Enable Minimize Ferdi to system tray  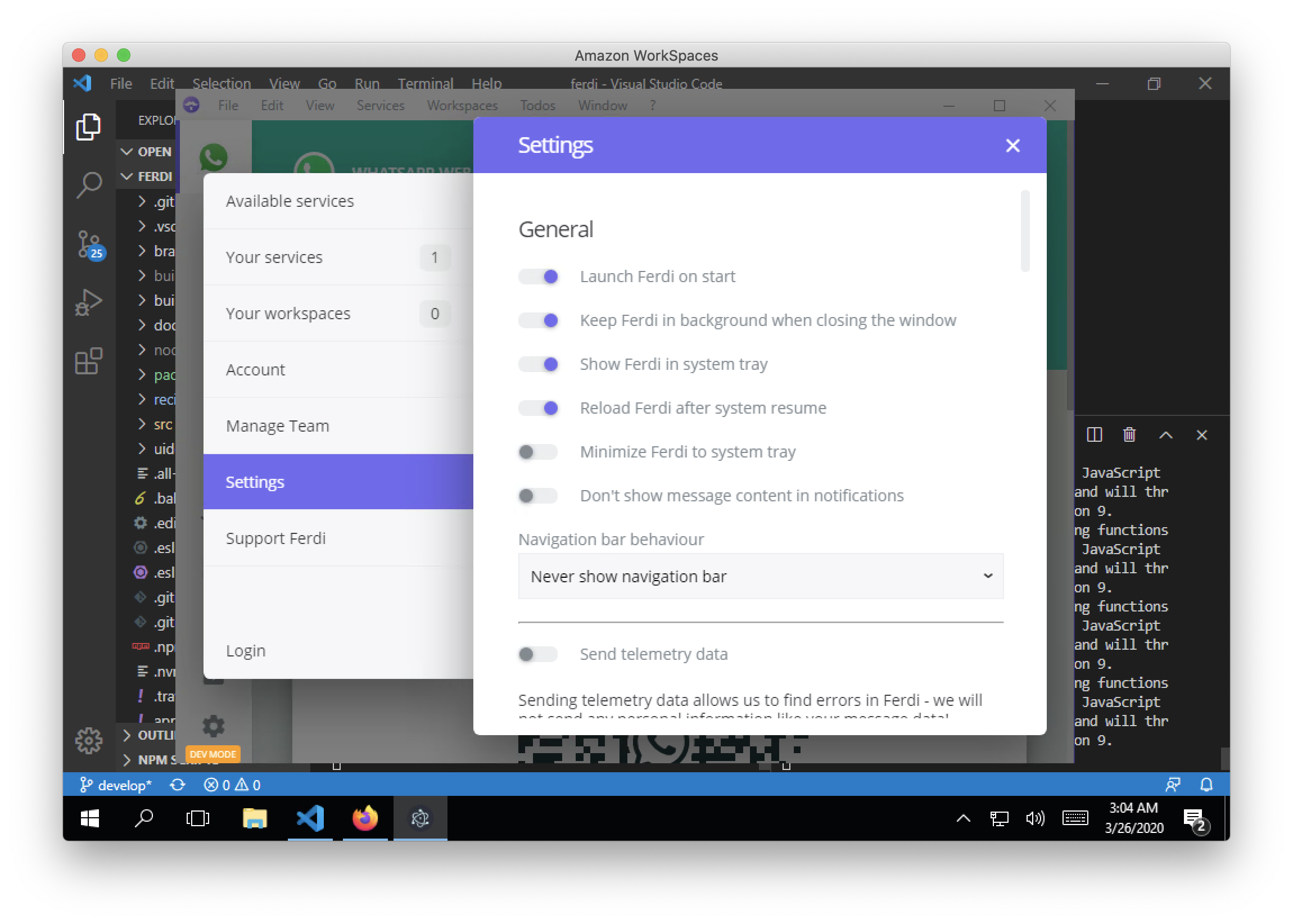tap(538, 452)
